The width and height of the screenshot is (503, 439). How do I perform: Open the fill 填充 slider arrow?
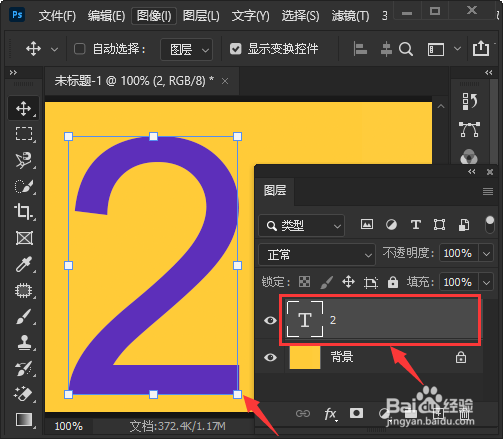tap(486, 283)
